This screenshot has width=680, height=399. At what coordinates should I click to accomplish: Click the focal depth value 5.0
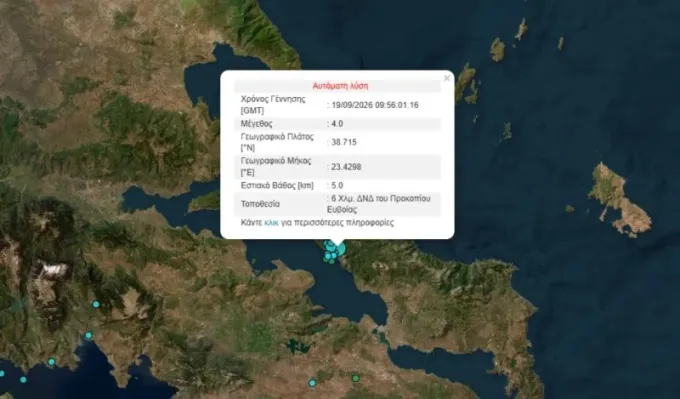point(337,186)
